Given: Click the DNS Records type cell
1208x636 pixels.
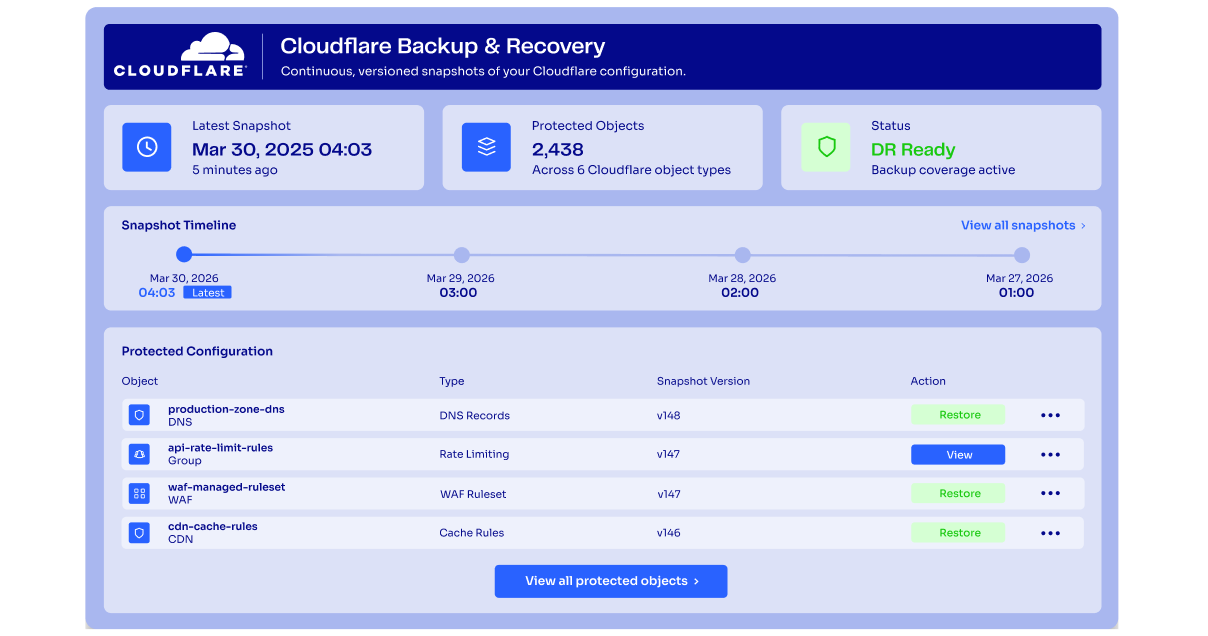Looking at the screenshot, I should click(x=475, y=415).
